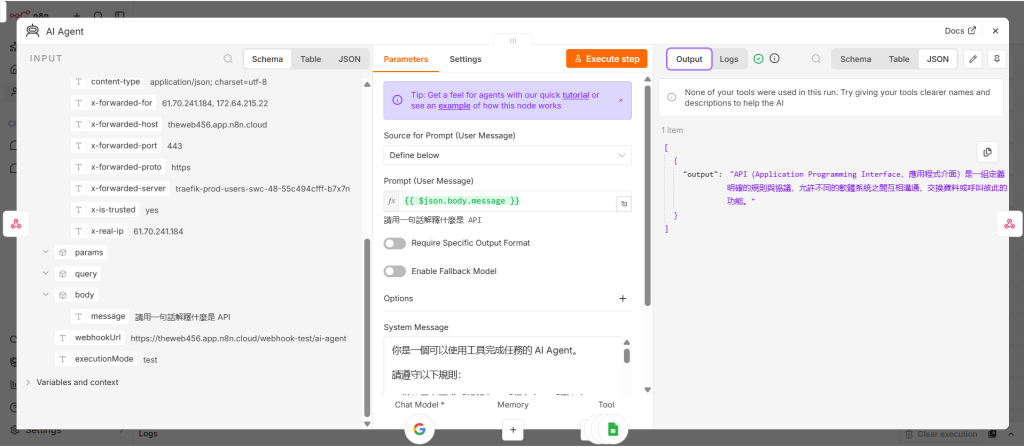The height and width of the screenshot is (447, 1024).
Task: Open search in the Output panel
Action: (x=816, y=59)
